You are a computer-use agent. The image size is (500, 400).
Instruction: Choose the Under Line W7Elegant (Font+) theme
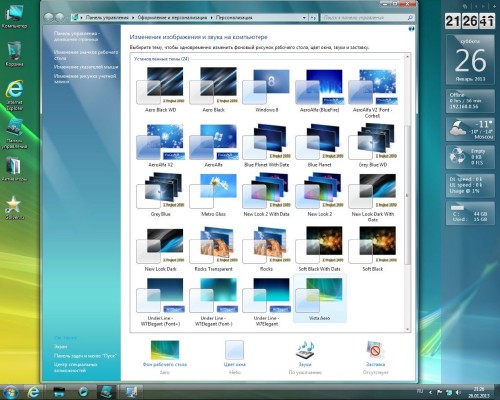pyautogui.click(x=160, y=302)
